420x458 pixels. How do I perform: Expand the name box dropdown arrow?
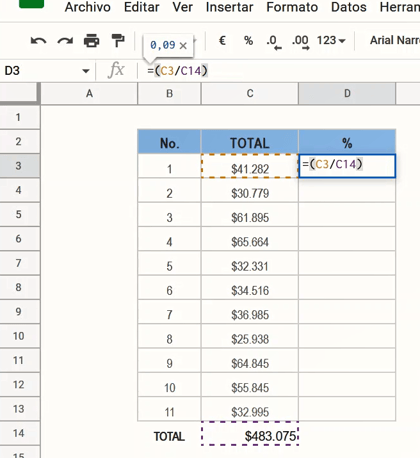[86, 71]
